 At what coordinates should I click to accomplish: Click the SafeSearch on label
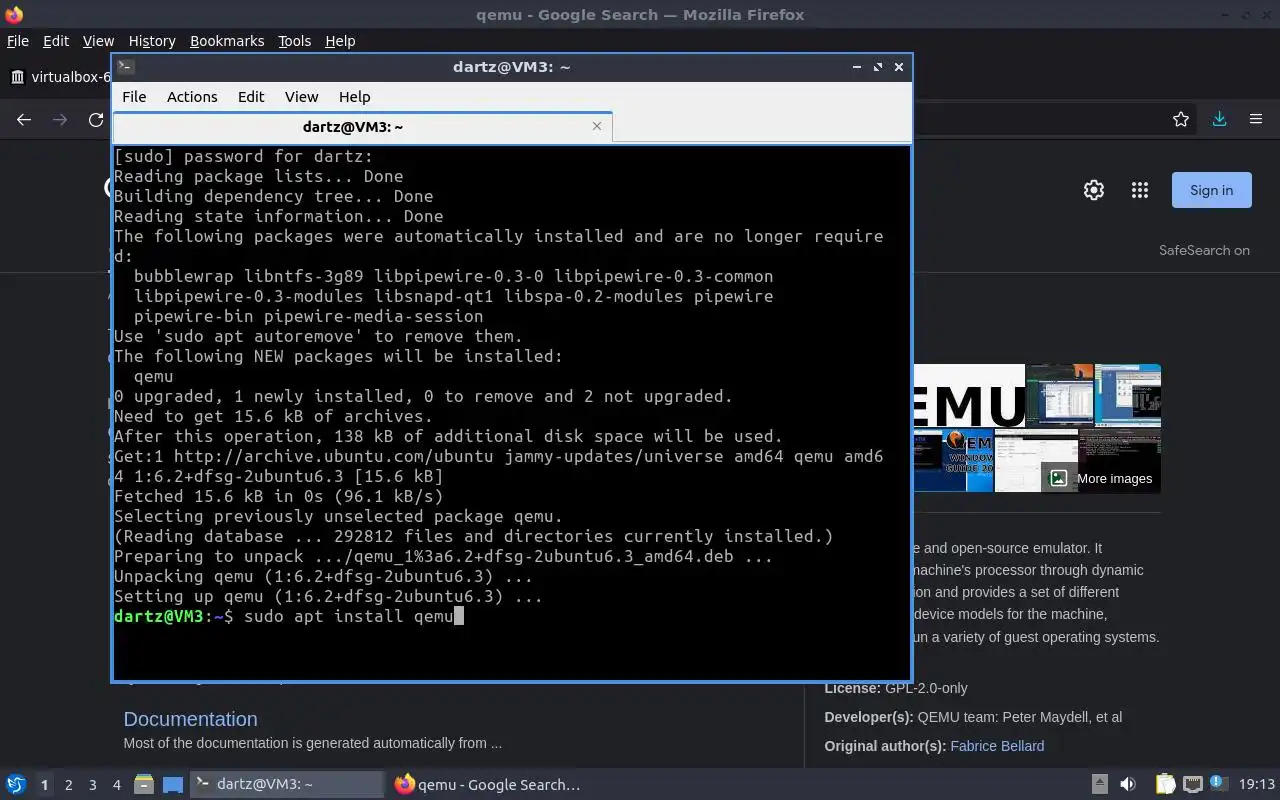click(1204, 250)
